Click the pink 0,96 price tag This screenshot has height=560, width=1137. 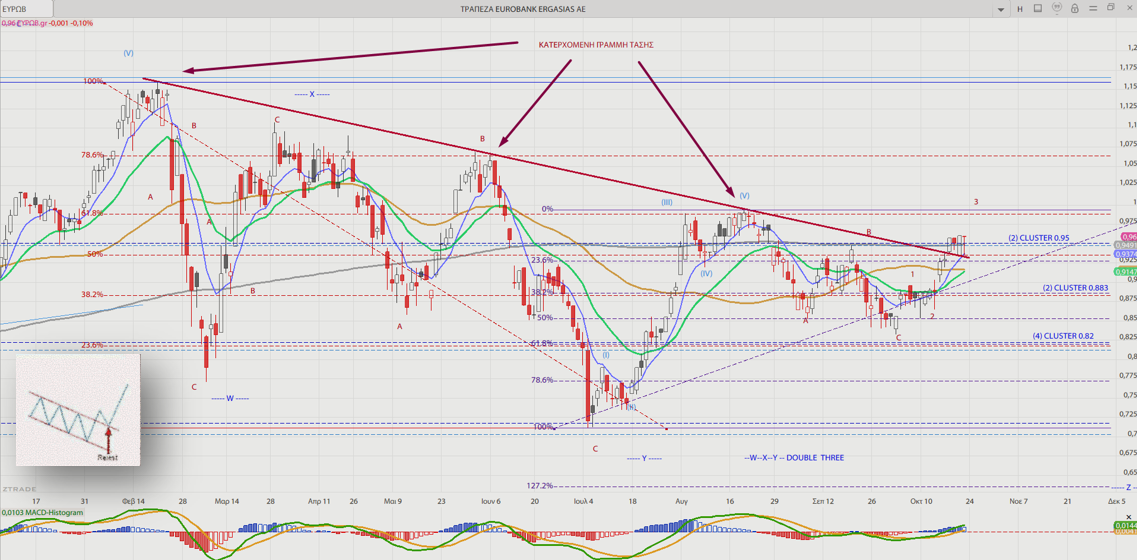click(1128, 237)
